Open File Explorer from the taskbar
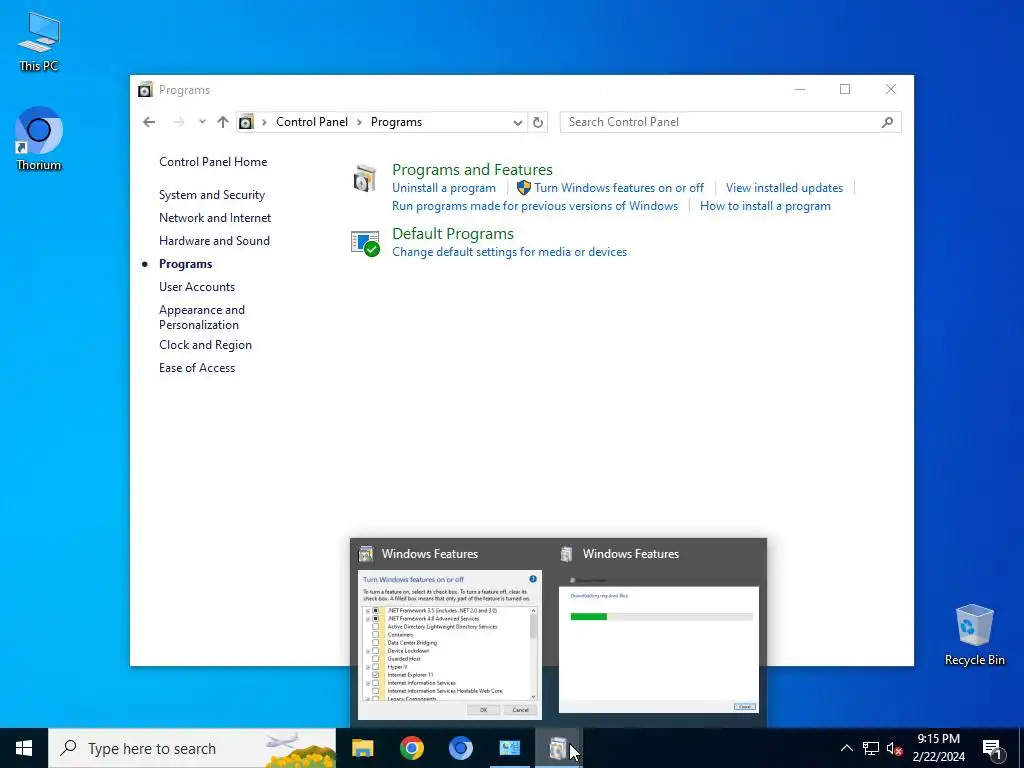Viewport: 1024px width, 768px height. tap(362, 748)
